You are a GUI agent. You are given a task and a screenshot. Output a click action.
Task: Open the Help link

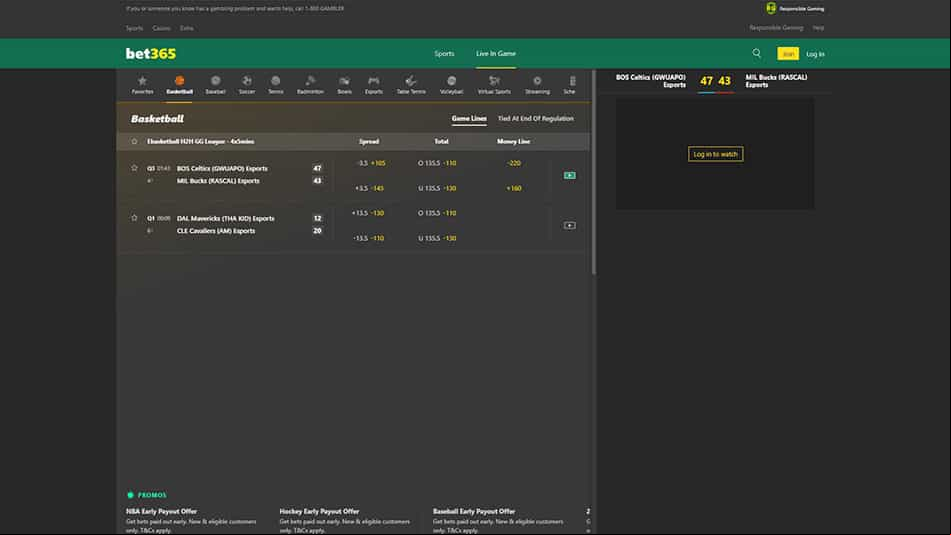click(818, 28)
